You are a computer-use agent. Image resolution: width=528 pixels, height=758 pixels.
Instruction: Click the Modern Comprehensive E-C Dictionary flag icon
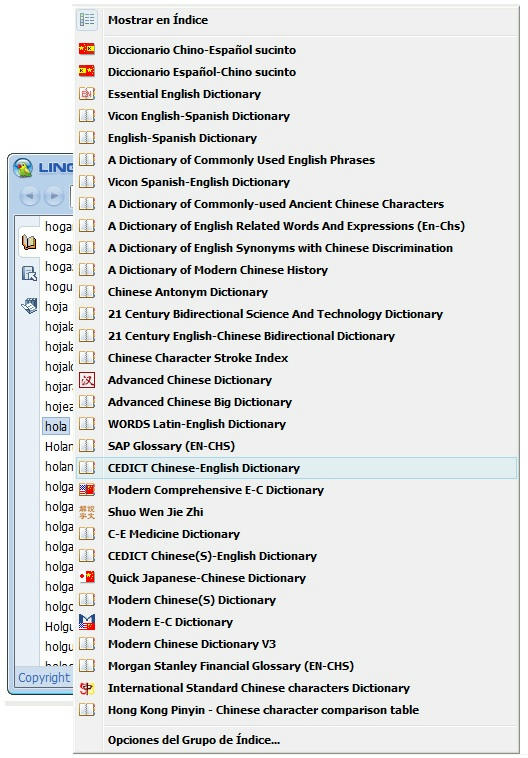coord(87,490)
